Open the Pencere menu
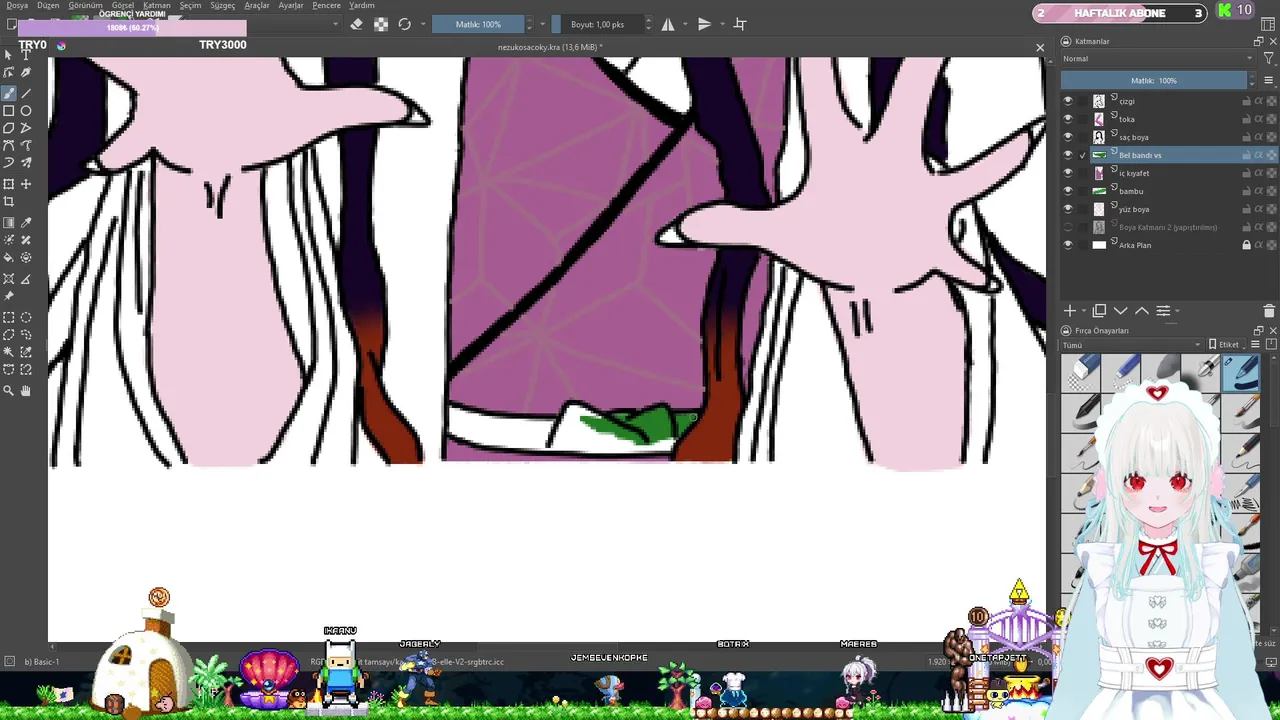The width and height of the screenshot is (1280, 720). coord(326,5)
